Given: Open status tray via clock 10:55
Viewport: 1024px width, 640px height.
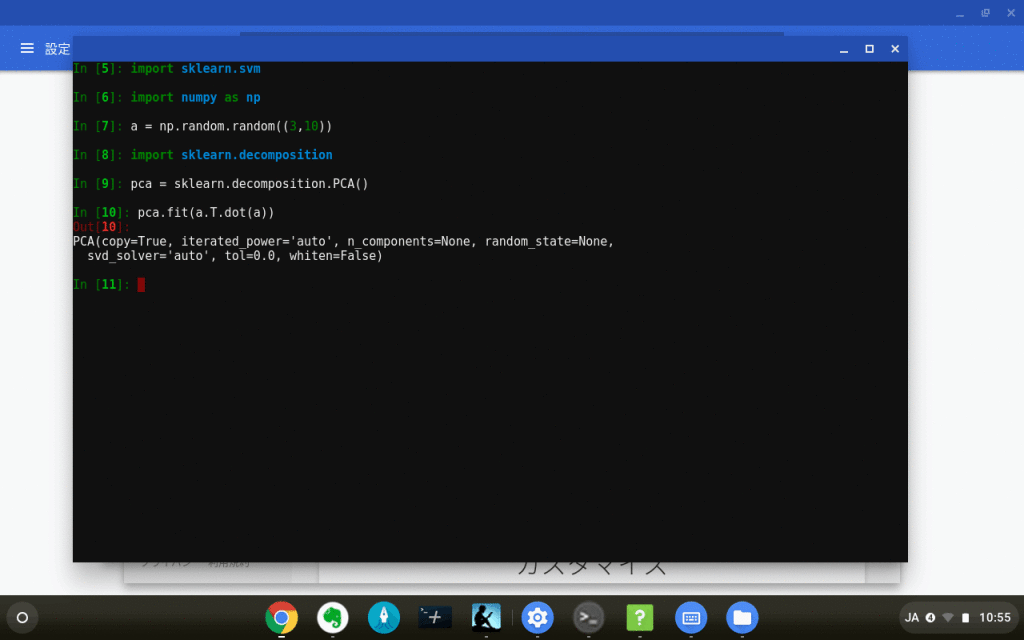Looking at the screenshot, I should (x=994, y=617).
